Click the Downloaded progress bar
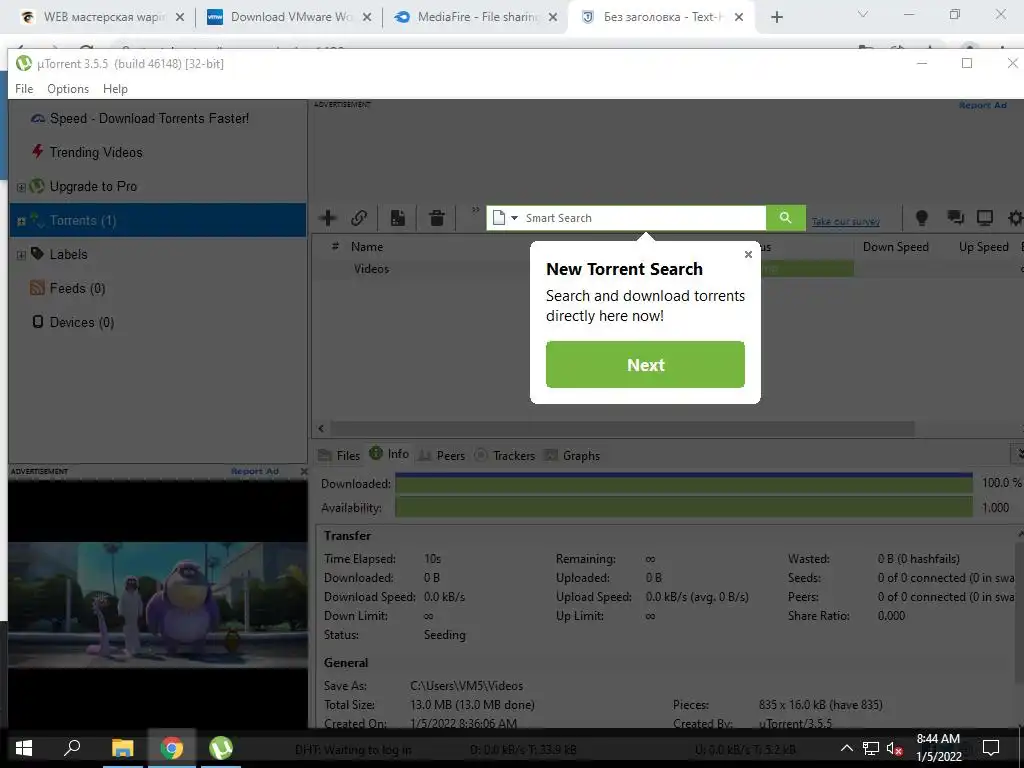The width and height of the screenshot is (1024, 768). pos(684,483)
